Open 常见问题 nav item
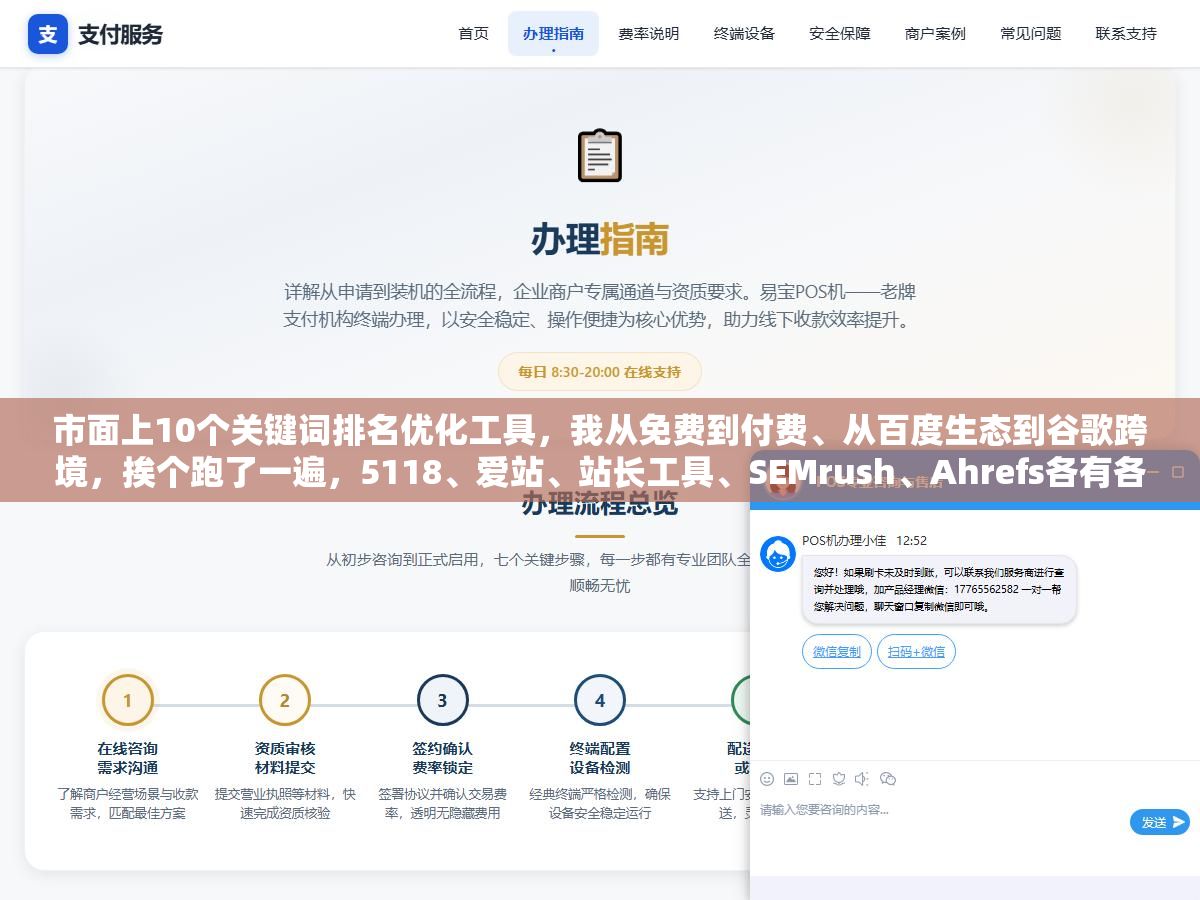The width and height of the screenshot is (1200, 900). tap(1031, 33)
